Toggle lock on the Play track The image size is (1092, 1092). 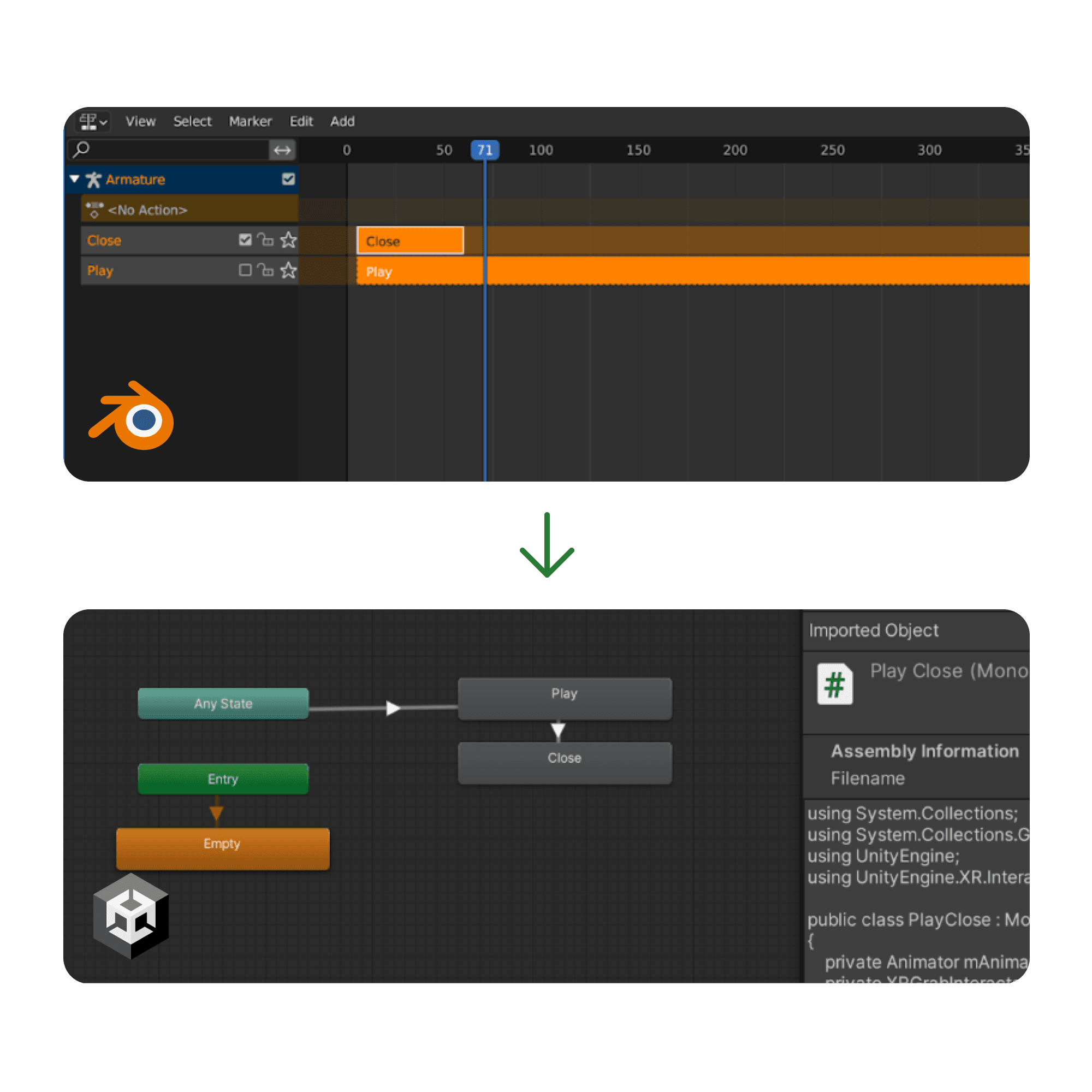click(266, 270)
